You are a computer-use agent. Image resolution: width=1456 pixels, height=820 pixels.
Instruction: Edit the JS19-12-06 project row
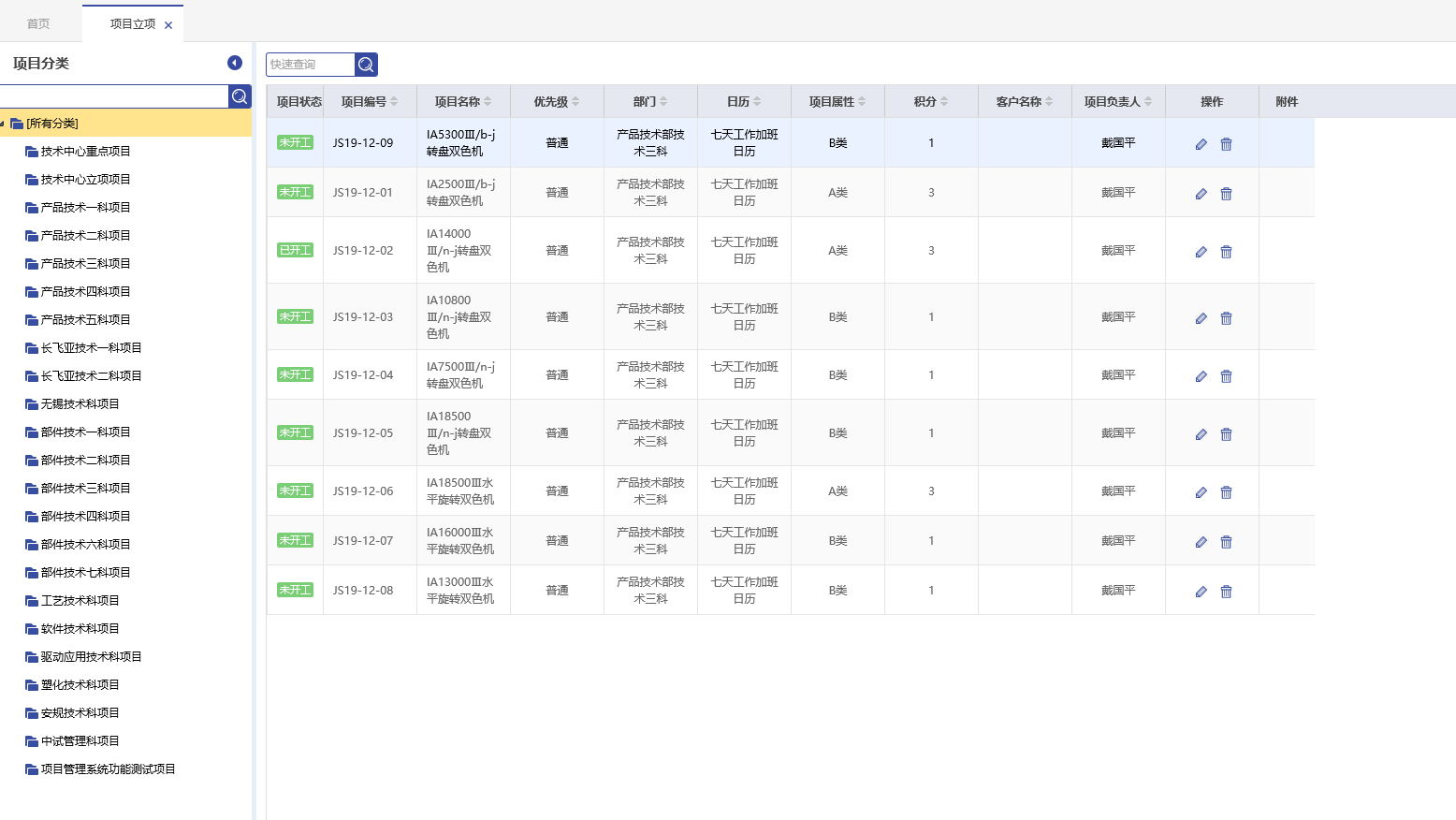[1201, 492]
